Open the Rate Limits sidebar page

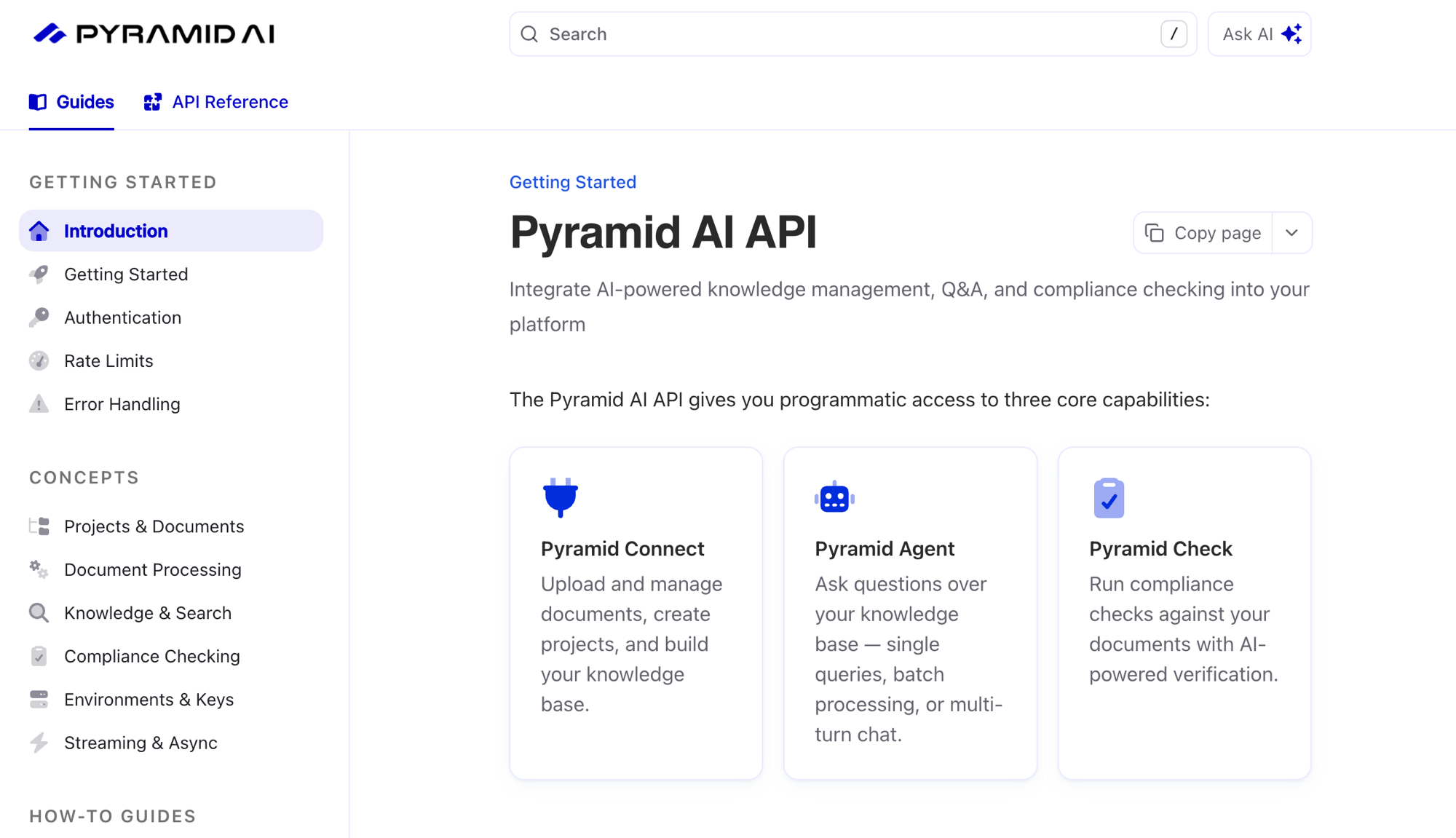click(x=171, y=360)
